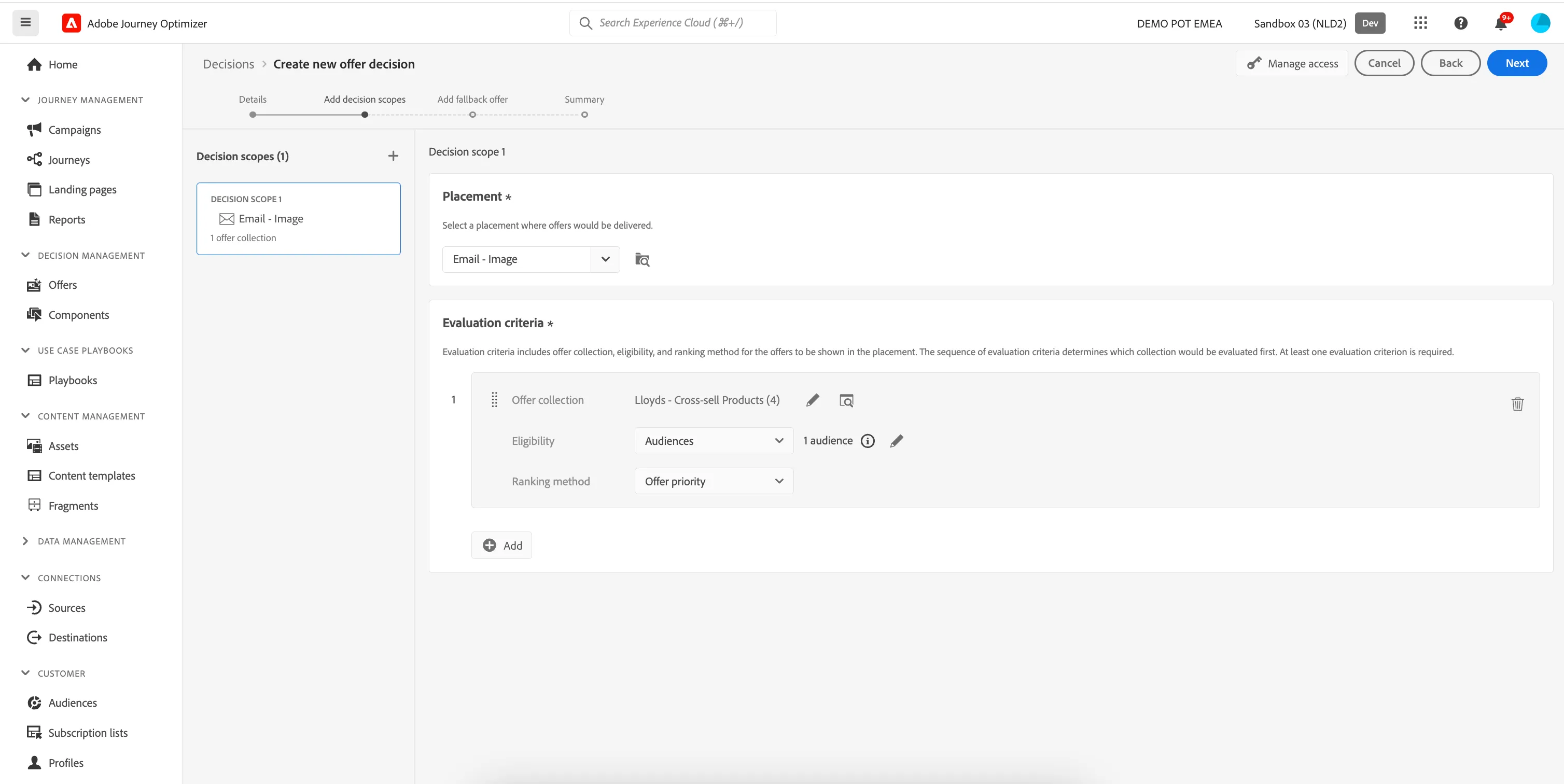Focus the Search Experience Cloud field
The width and height of the screenshot is (1564, 784).
(x=673, y=23)
